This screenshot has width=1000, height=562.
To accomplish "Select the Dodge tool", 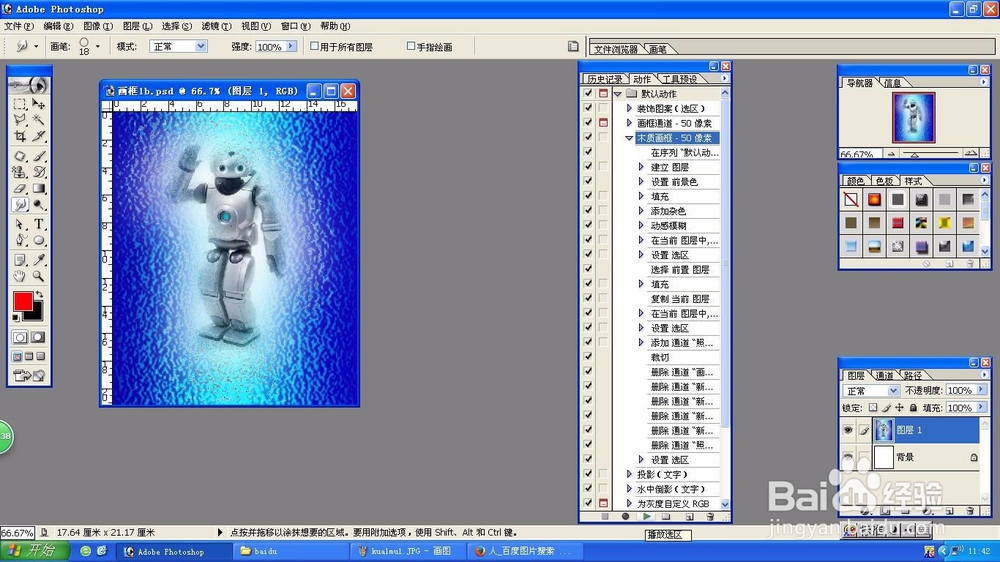I will pos(39,205).
